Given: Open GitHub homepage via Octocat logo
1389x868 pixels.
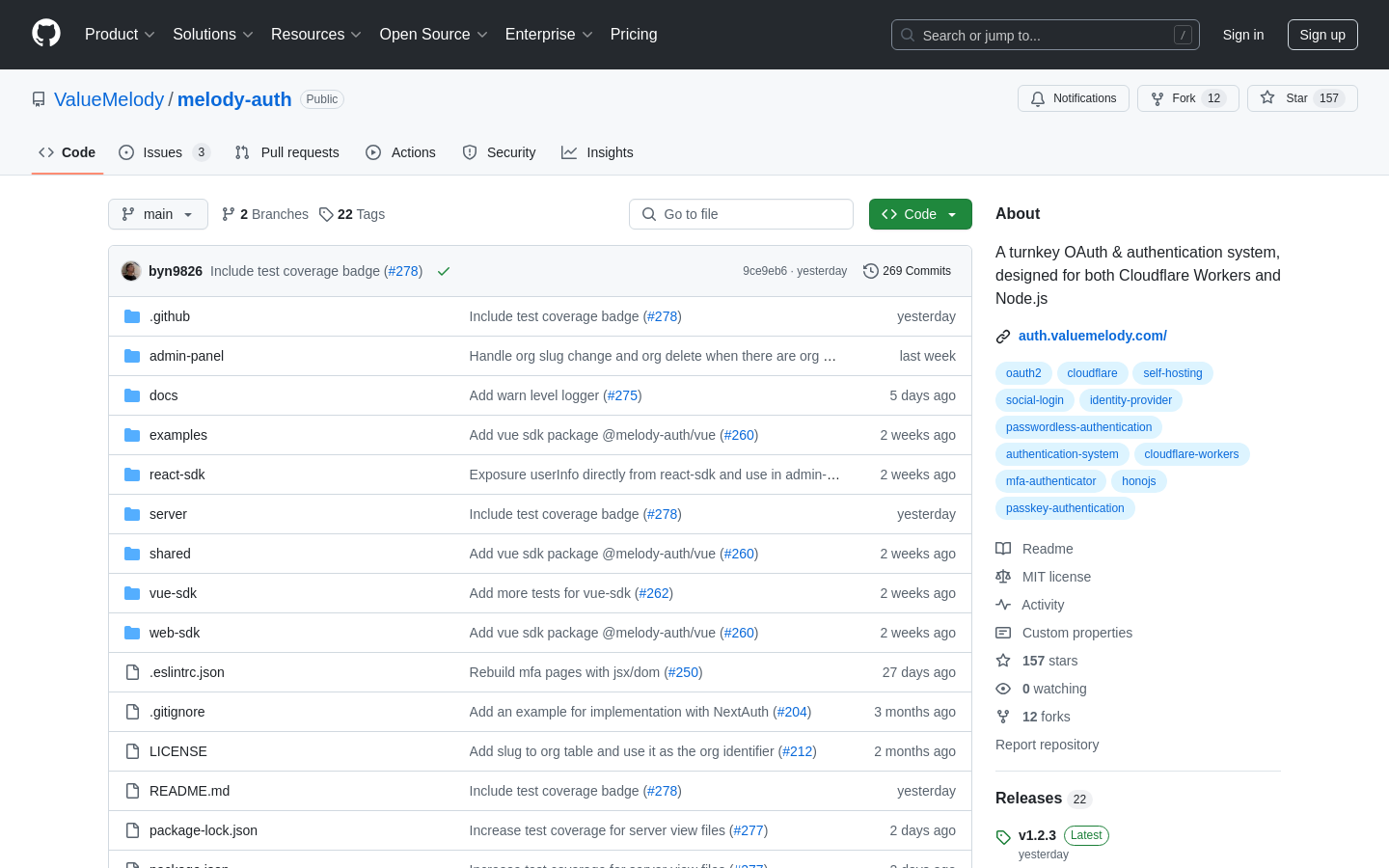Looking at the screenshot, I should tap(46, 34).
